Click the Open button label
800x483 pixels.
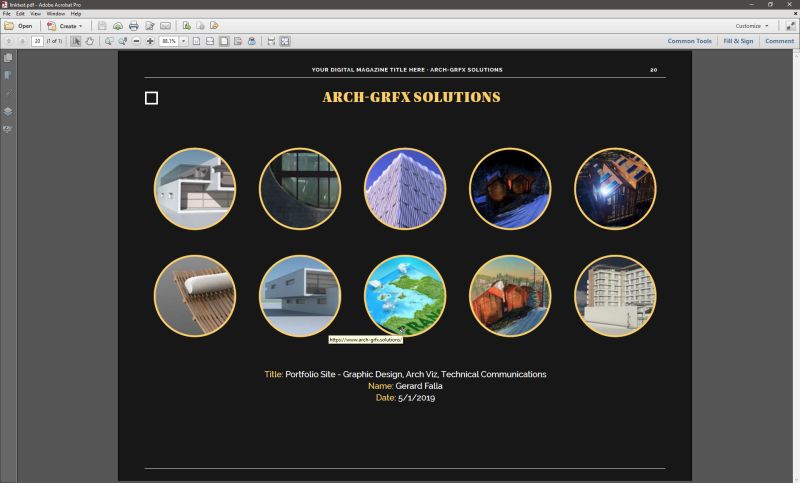click(25, 26)
